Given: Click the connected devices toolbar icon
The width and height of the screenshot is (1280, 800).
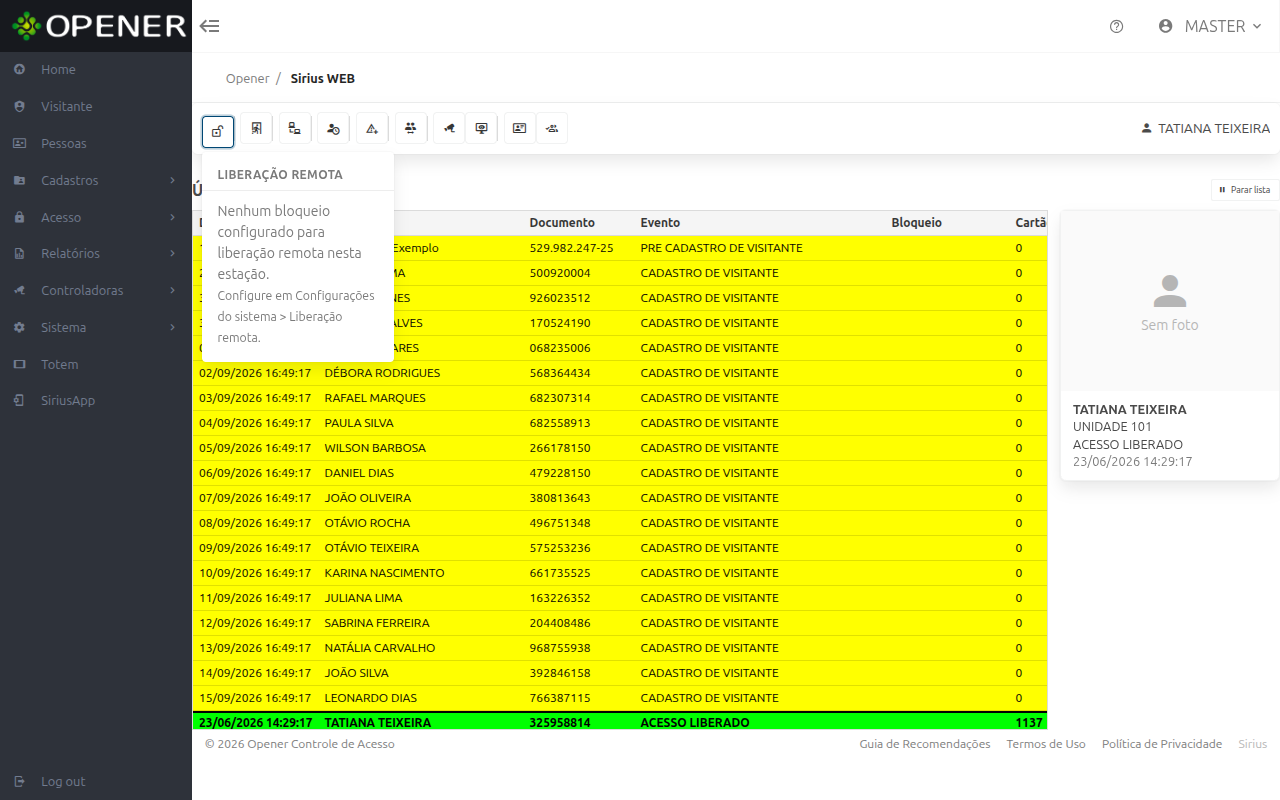Looking at the screenshot, I should tap(295, 128).
